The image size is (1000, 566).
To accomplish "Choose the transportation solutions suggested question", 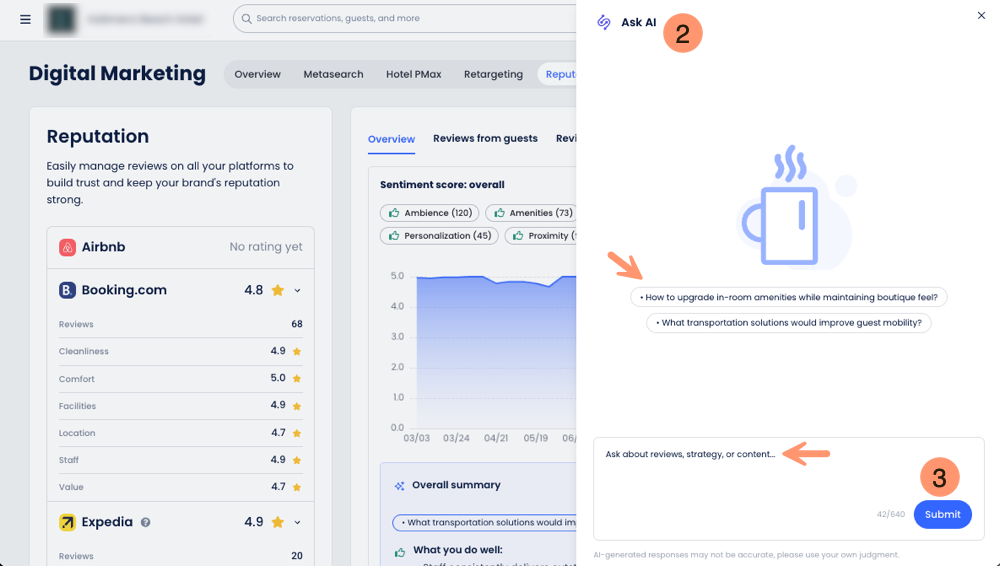I will (789, 323).
